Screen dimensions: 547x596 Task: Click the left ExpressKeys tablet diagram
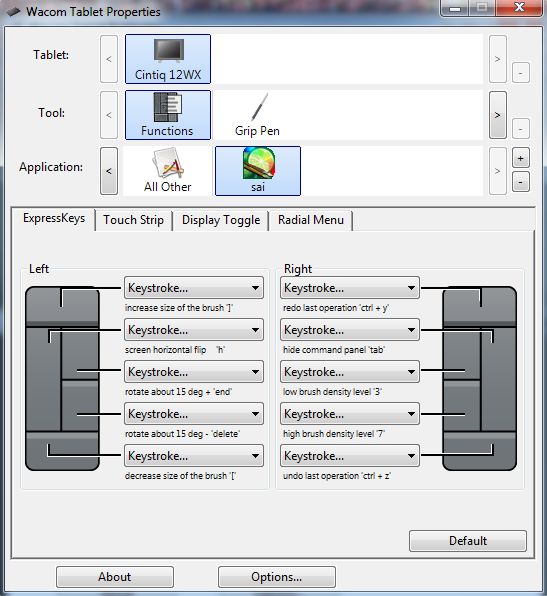(62, 378)
